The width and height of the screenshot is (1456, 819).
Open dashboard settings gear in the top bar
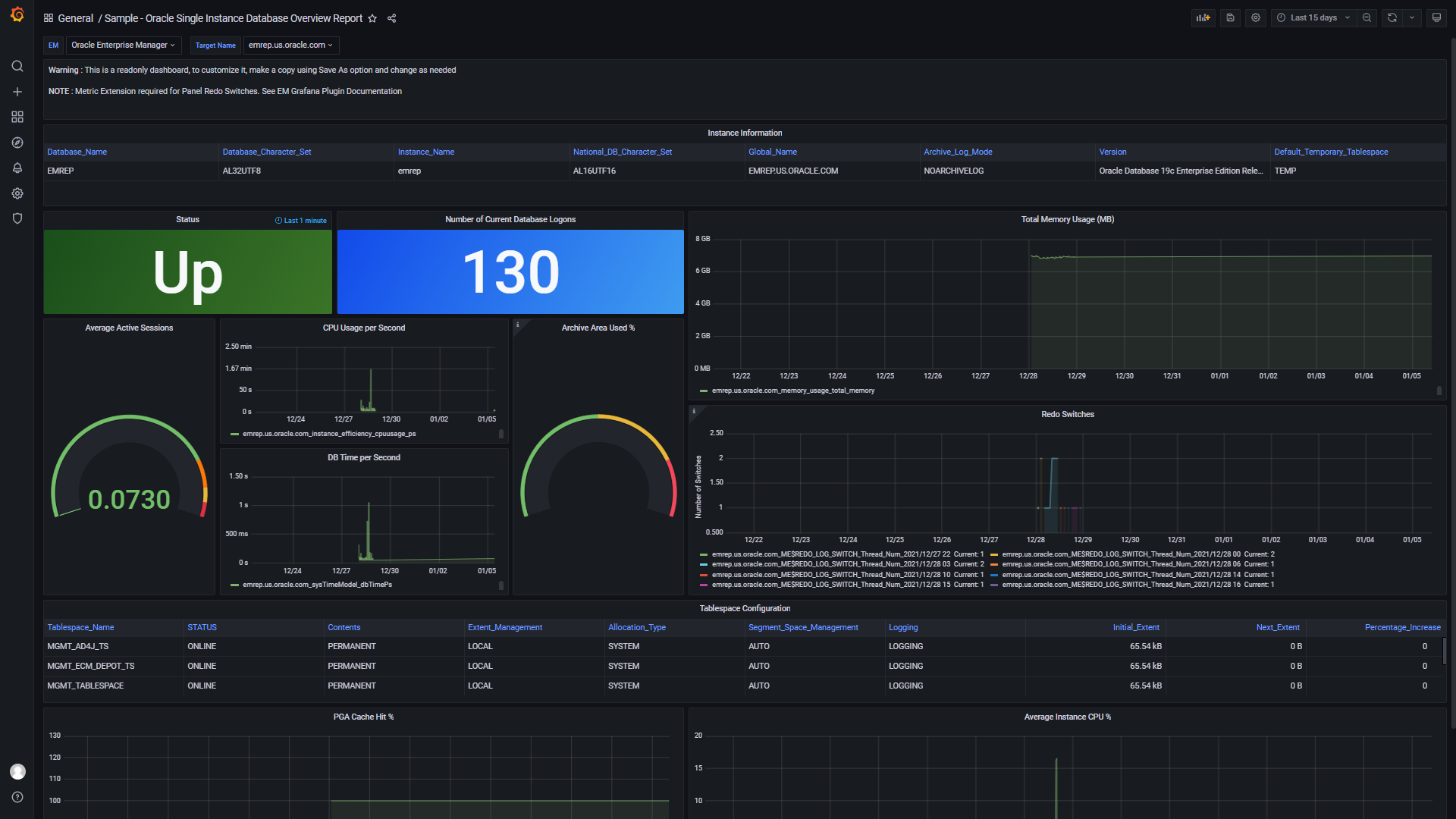point(1256,17)
